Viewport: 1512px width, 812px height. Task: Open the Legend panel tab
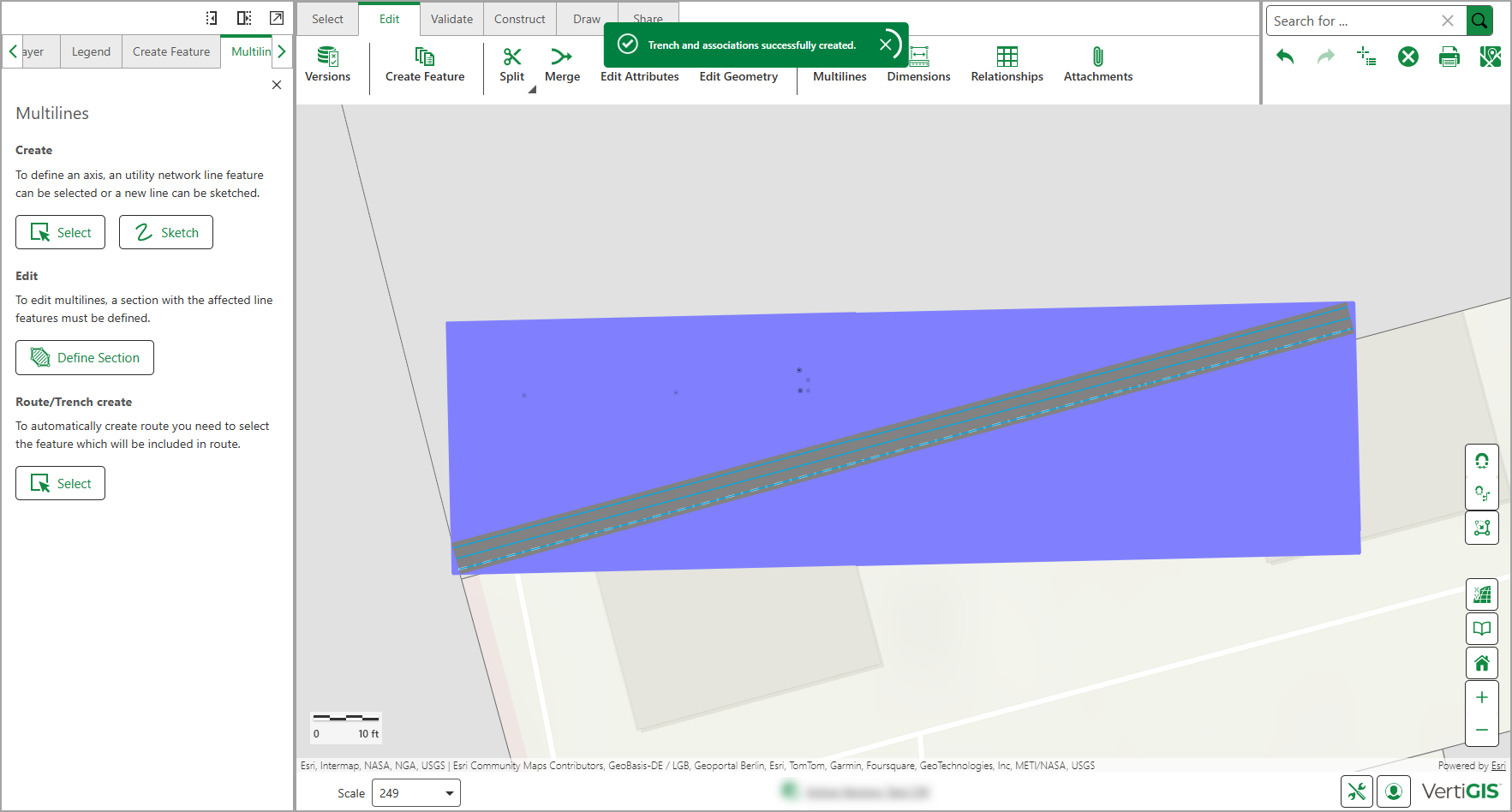91,51
